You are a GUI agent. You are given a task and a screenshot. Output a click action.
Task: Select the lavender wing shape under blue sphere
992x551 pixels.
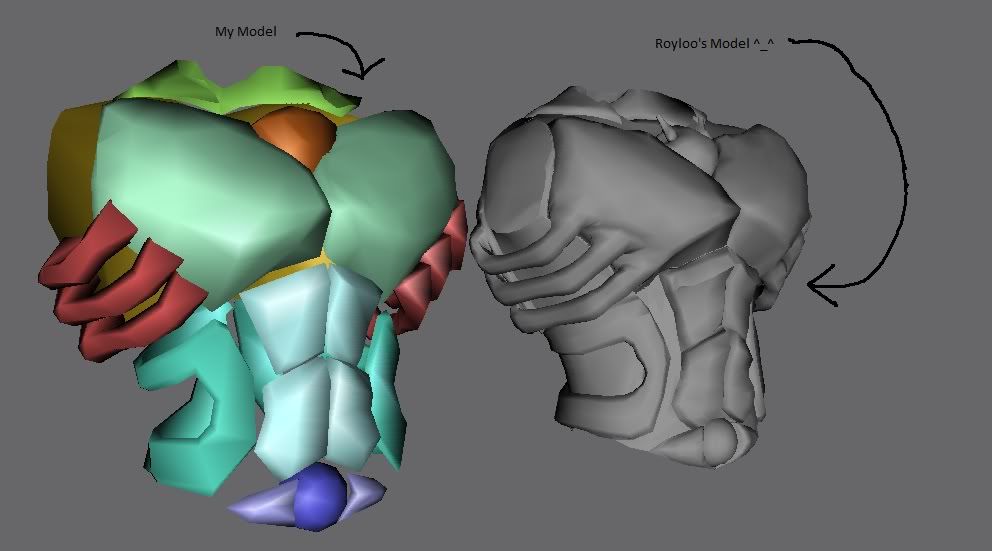[x=307, y=500]
